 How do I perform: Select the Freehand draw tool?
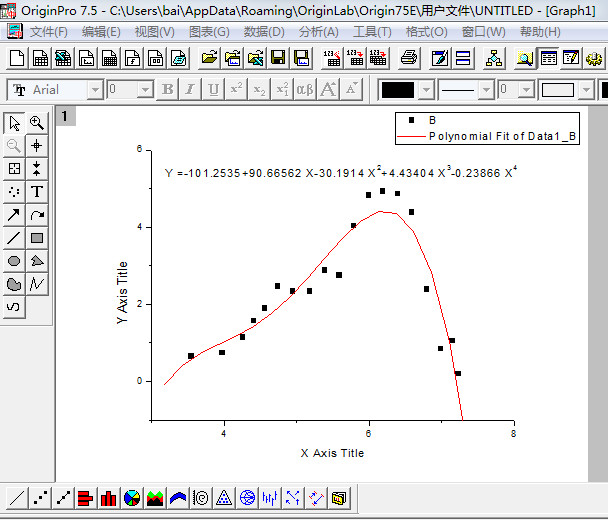[x=14, y=307]
